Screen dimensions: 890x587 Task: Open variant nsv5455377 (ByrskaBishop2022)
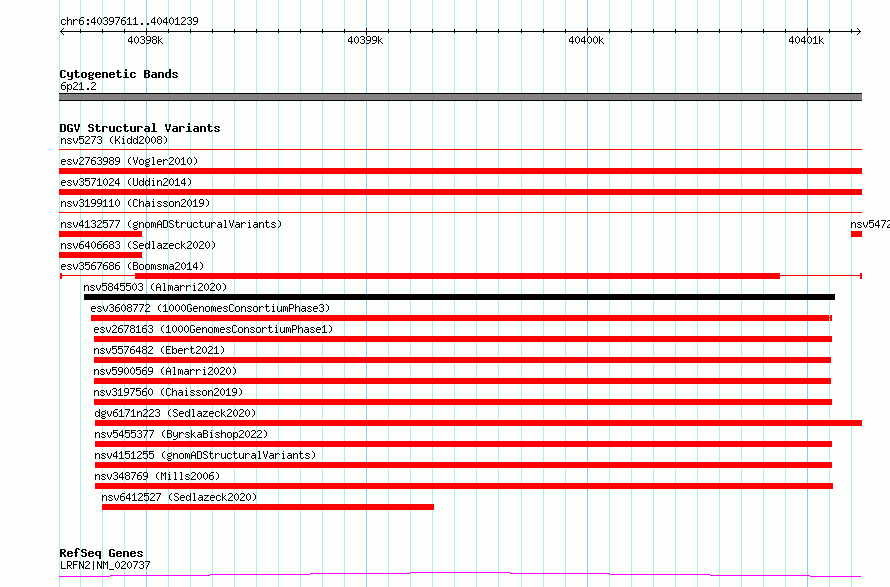181,434
